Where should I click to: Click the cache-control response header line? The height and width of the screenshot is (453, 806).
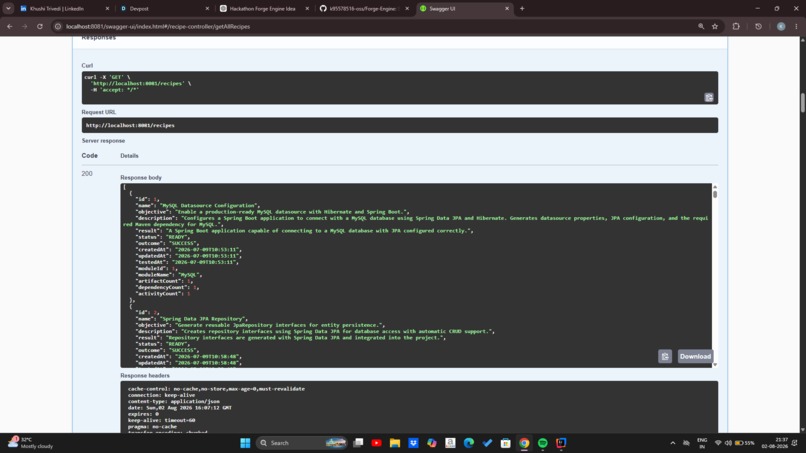216,389
